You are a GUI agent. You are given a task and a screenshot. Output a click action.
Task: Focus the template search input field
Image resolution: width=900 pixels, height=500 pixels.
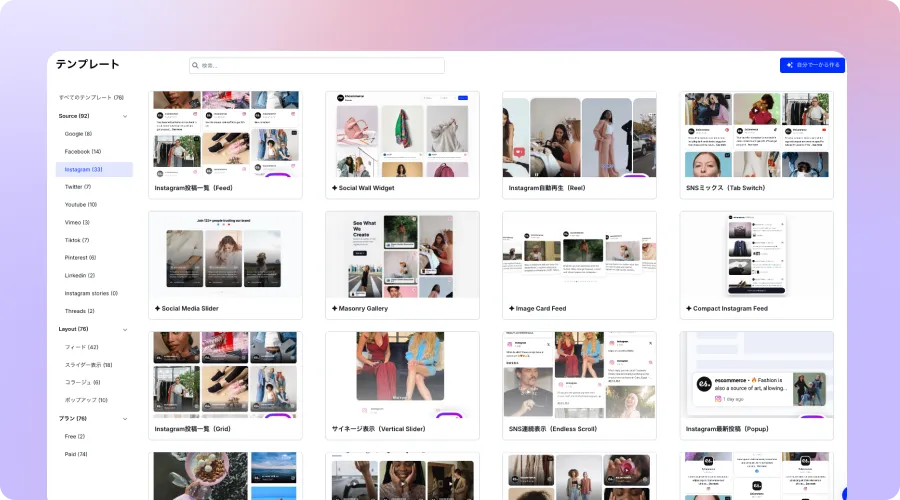pyautogui.click(x=320, y=66)
